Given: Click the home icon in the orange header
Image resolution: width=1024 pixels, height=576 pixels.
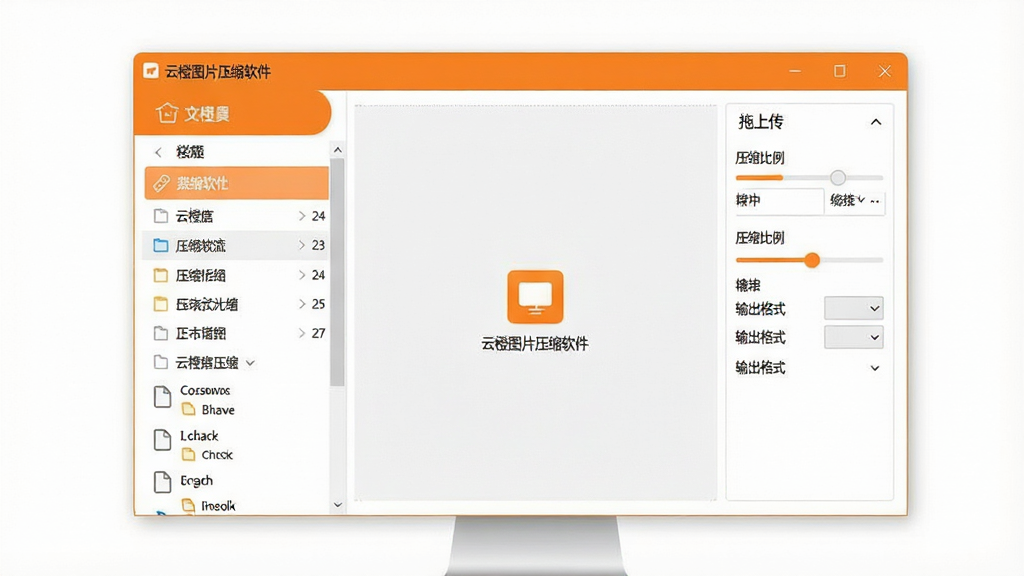Looking at the screenshot, I should coord(167,113).
